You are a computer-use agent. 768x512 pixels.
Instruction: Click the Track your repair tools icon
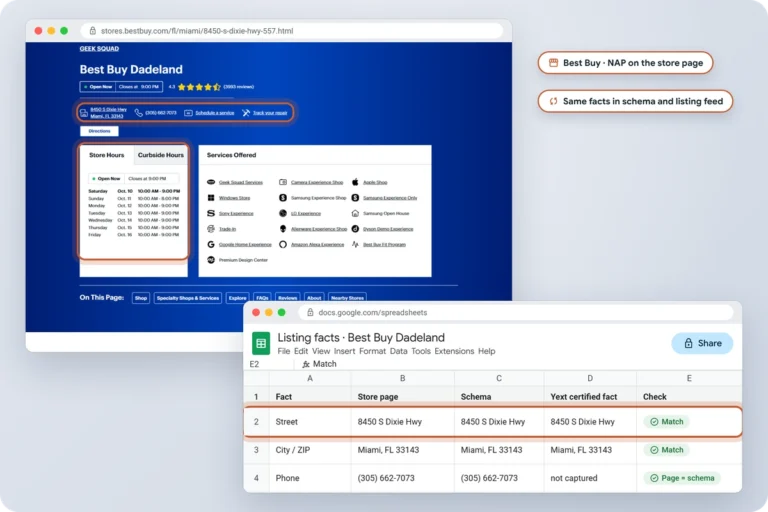tap(246, 113)
